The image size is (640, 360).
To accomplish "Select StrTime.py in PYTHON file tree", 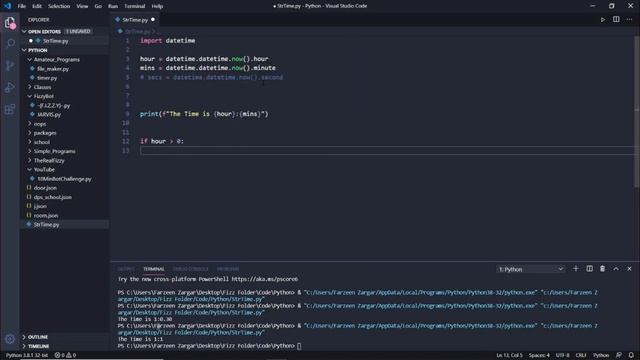I will point(47,224).
